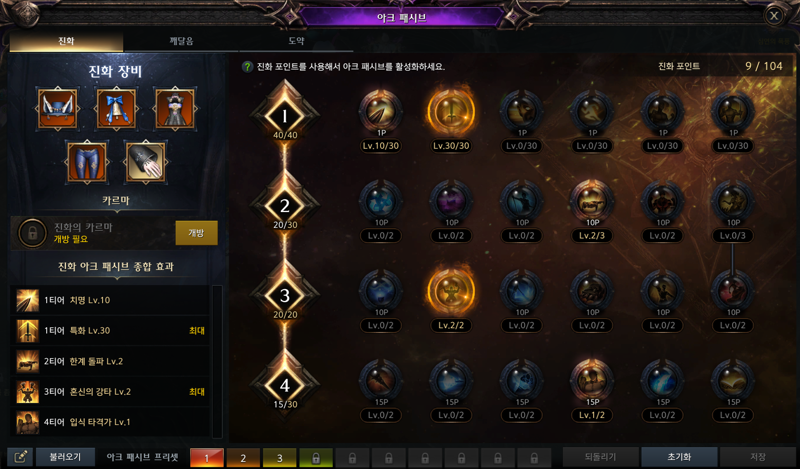This screenshot has width=800, height=469.
Task: Click the 불러오기 load button
Action: 65,457
